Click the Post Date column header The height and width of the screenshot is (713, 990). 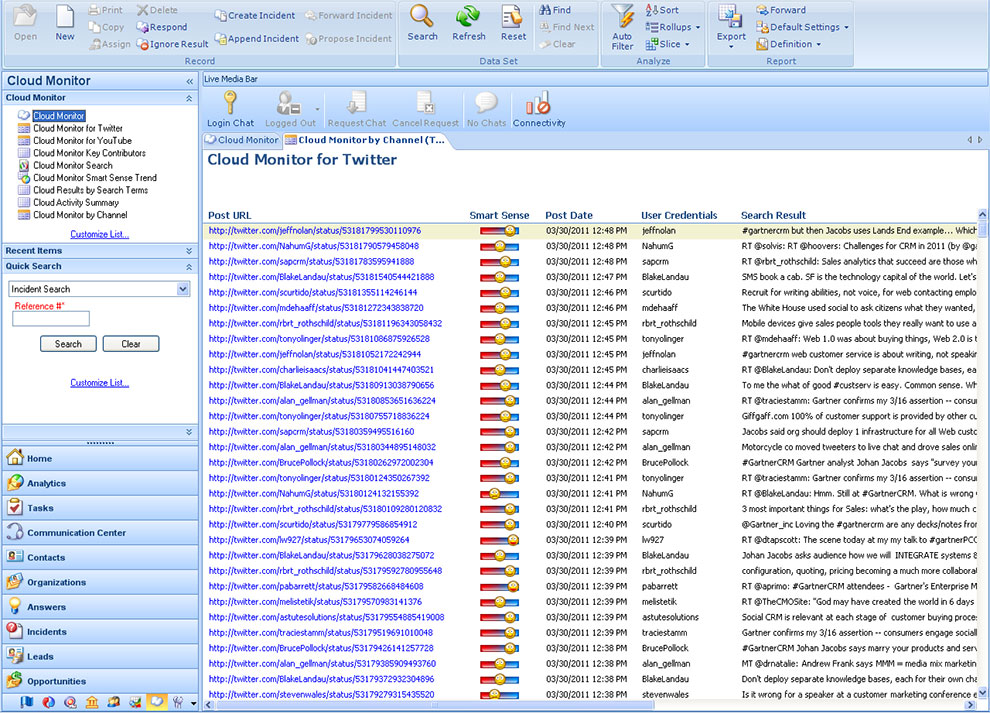click(568, 215)
